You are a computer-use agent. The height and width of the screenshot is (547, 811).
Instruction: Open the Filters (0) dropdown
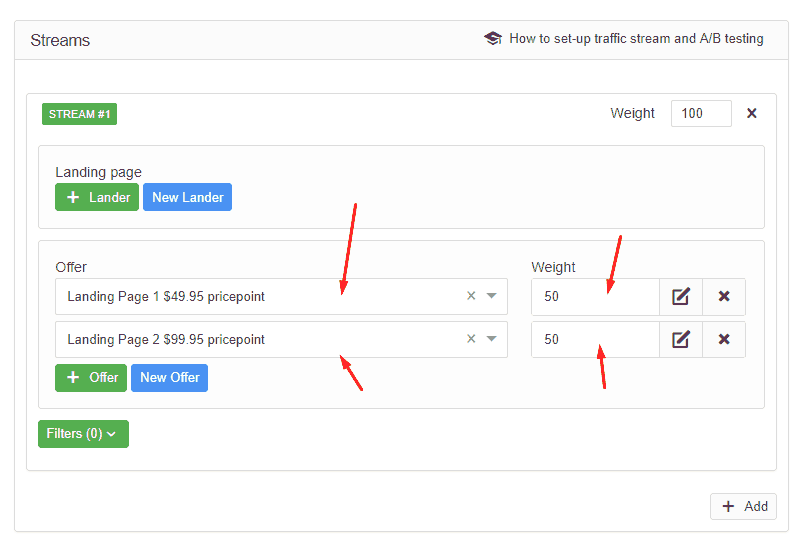pos(83,434)
